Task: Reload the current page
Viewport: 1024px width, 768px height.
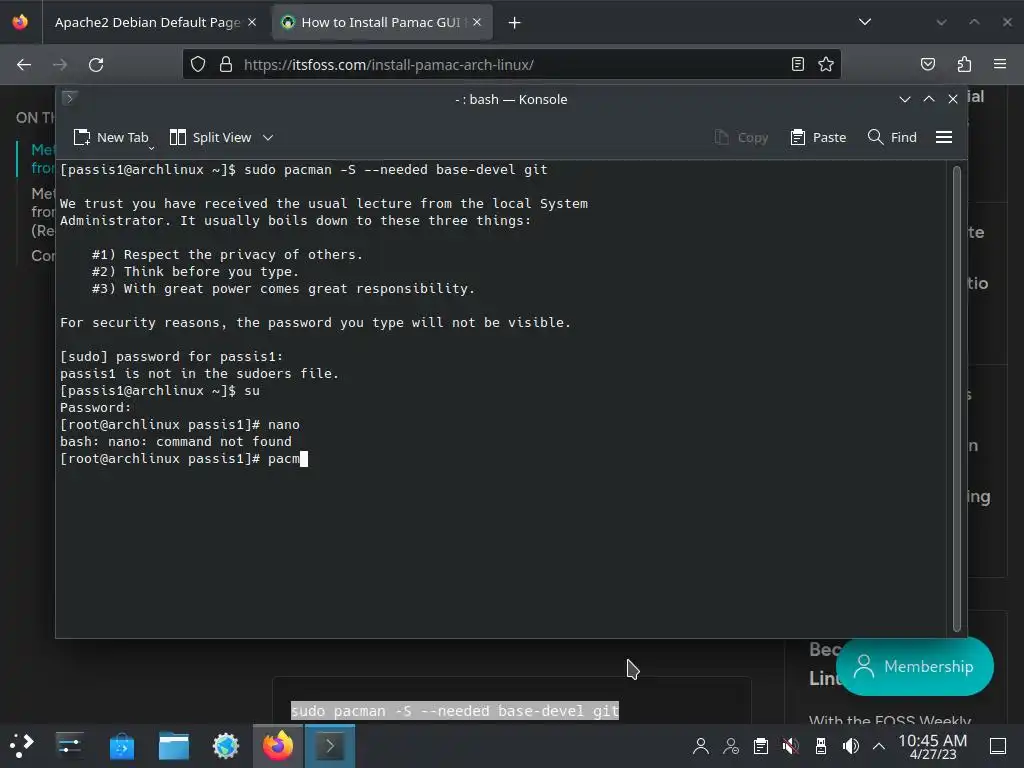Action: (96, 65)
